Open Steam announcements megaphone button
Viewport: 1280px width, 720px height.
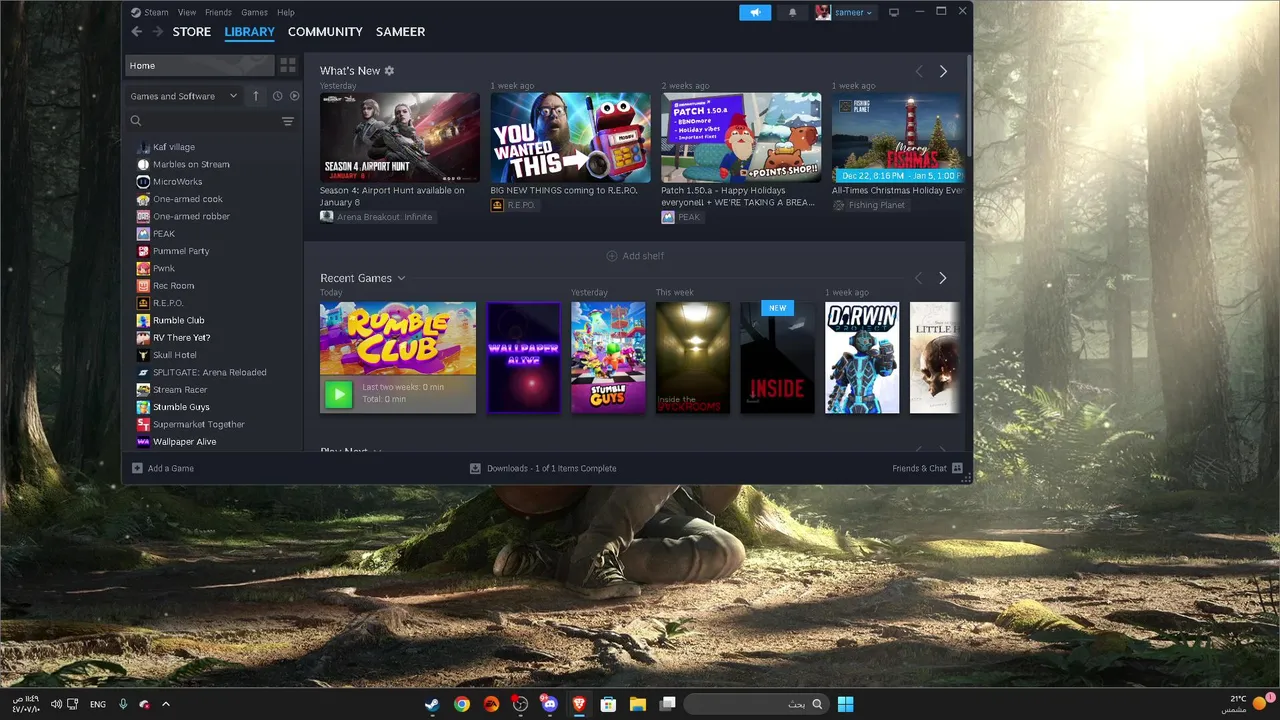755,13
